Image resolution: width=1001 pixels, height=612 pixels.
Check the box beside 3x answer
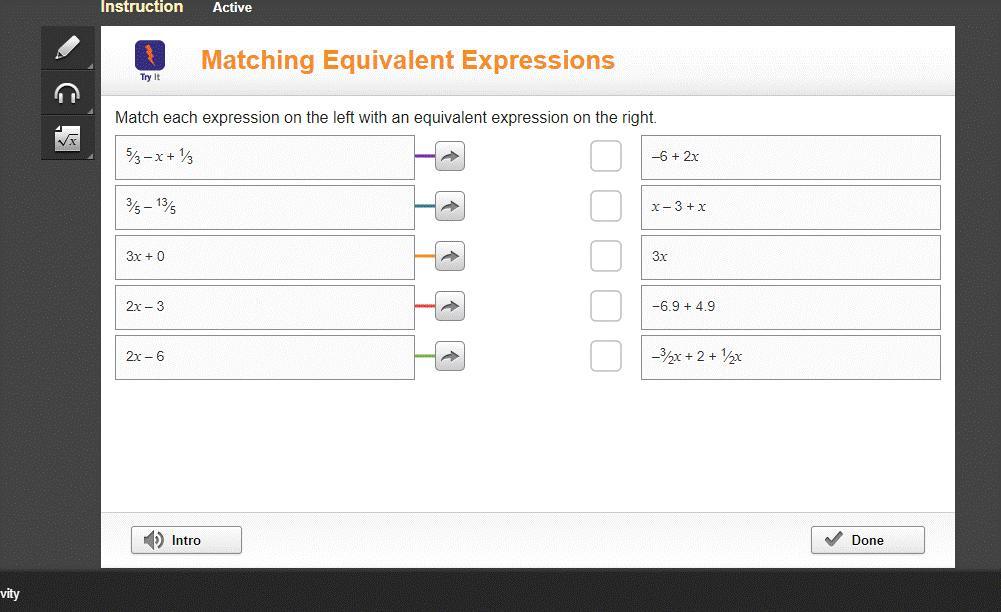click(606, 256)
